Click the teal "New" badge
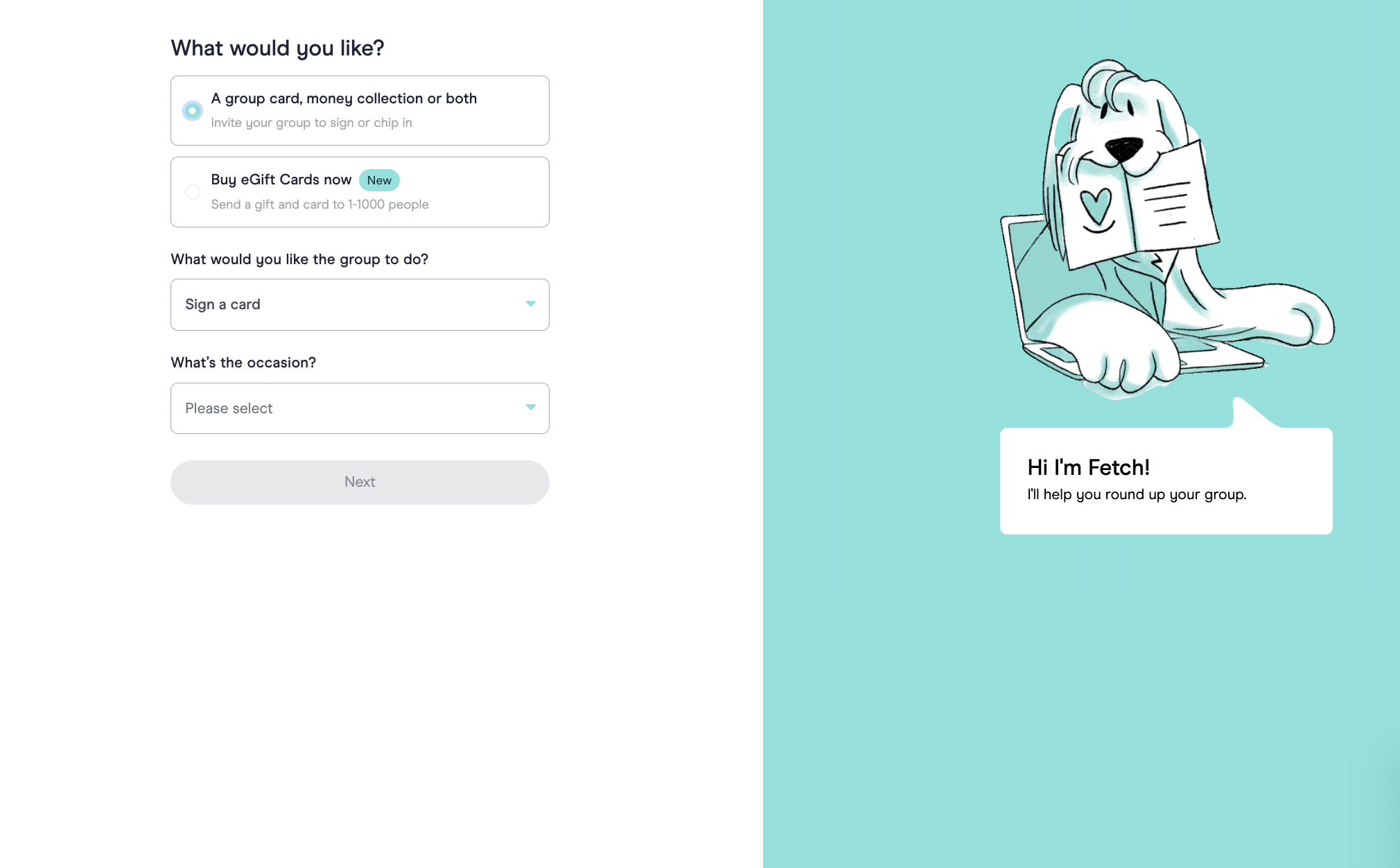The height and width of the screenshot is (868, 1400). tap(379, 180)
